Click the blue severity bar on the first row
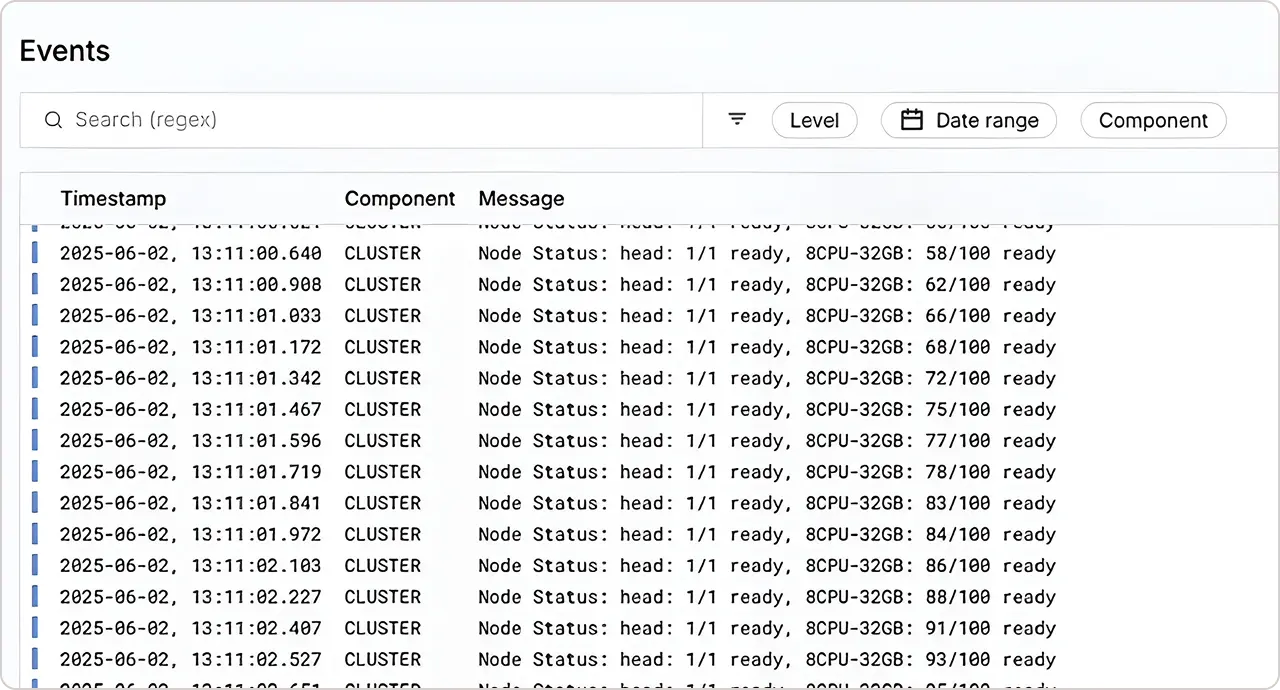This screenshot has height=690, width=1280. tap(35, 253)
